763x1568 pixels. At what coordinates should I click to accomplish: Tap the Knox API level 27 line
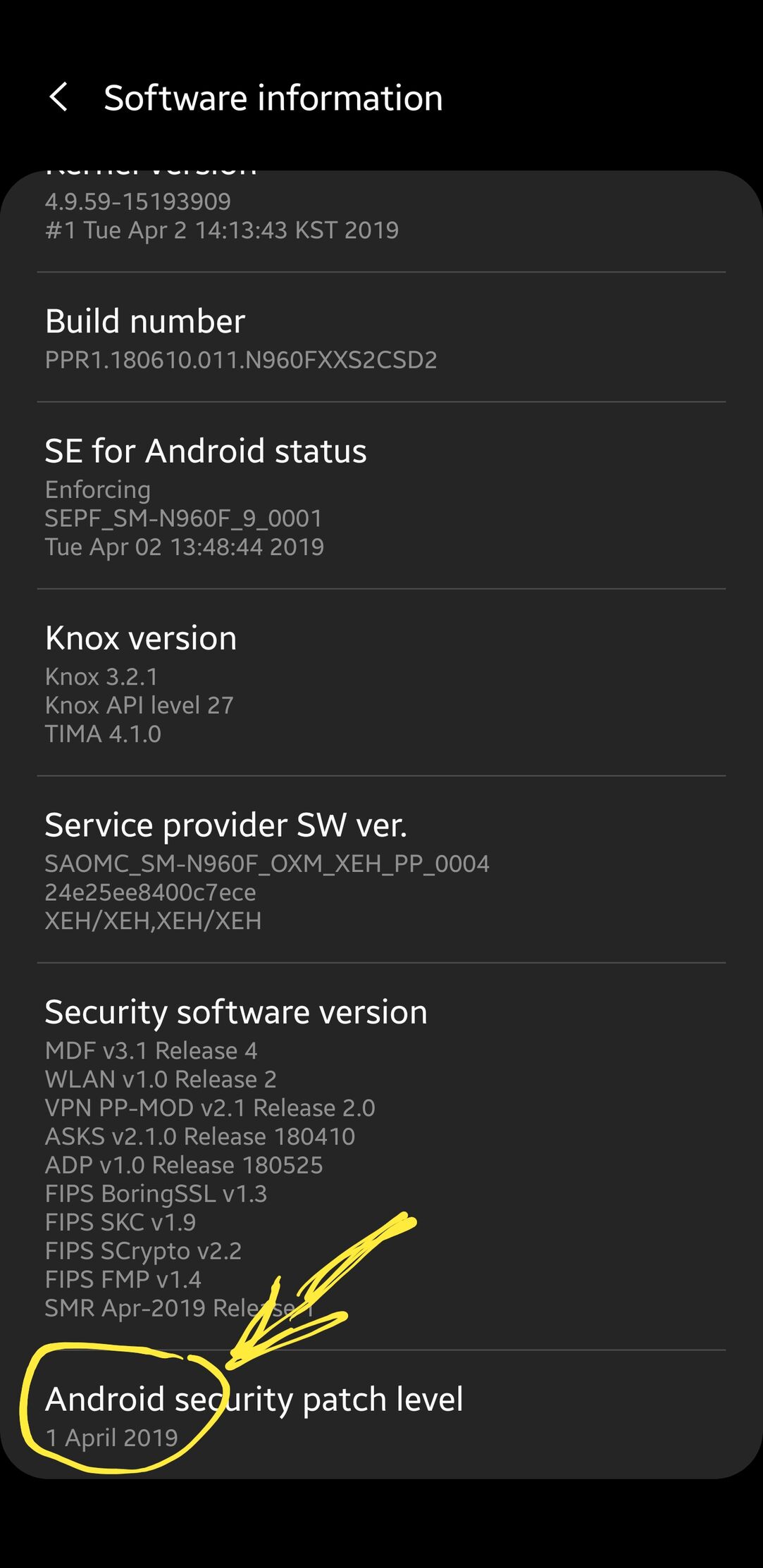tap(139, 705)
